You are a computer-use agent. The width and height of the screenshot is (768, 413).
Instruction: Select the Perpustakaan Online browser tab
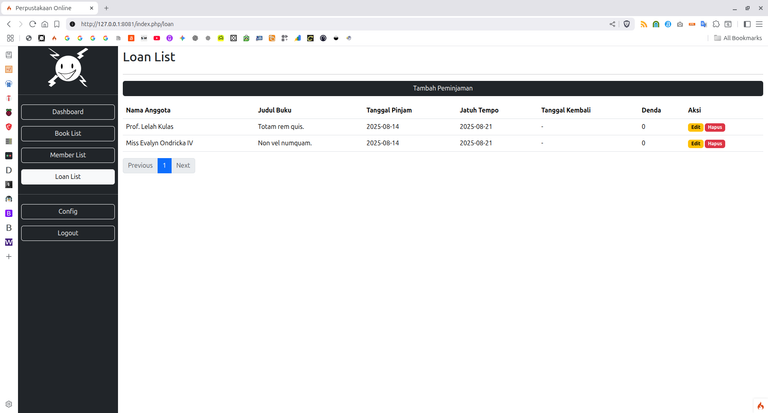pyautogui.click(x=49, y=8)
